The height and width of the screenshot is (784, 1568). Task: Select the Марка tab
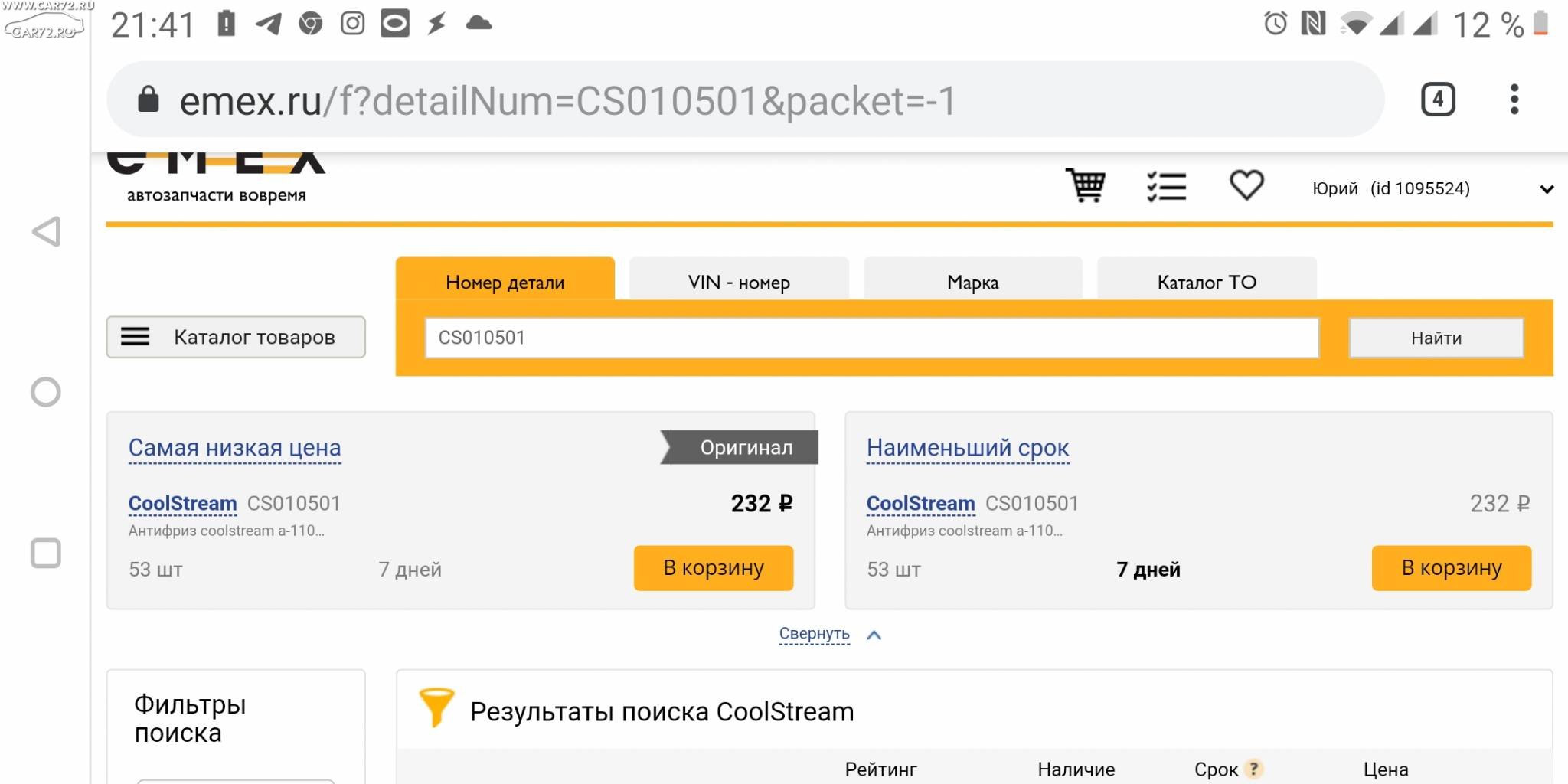(x=973, y=280)
